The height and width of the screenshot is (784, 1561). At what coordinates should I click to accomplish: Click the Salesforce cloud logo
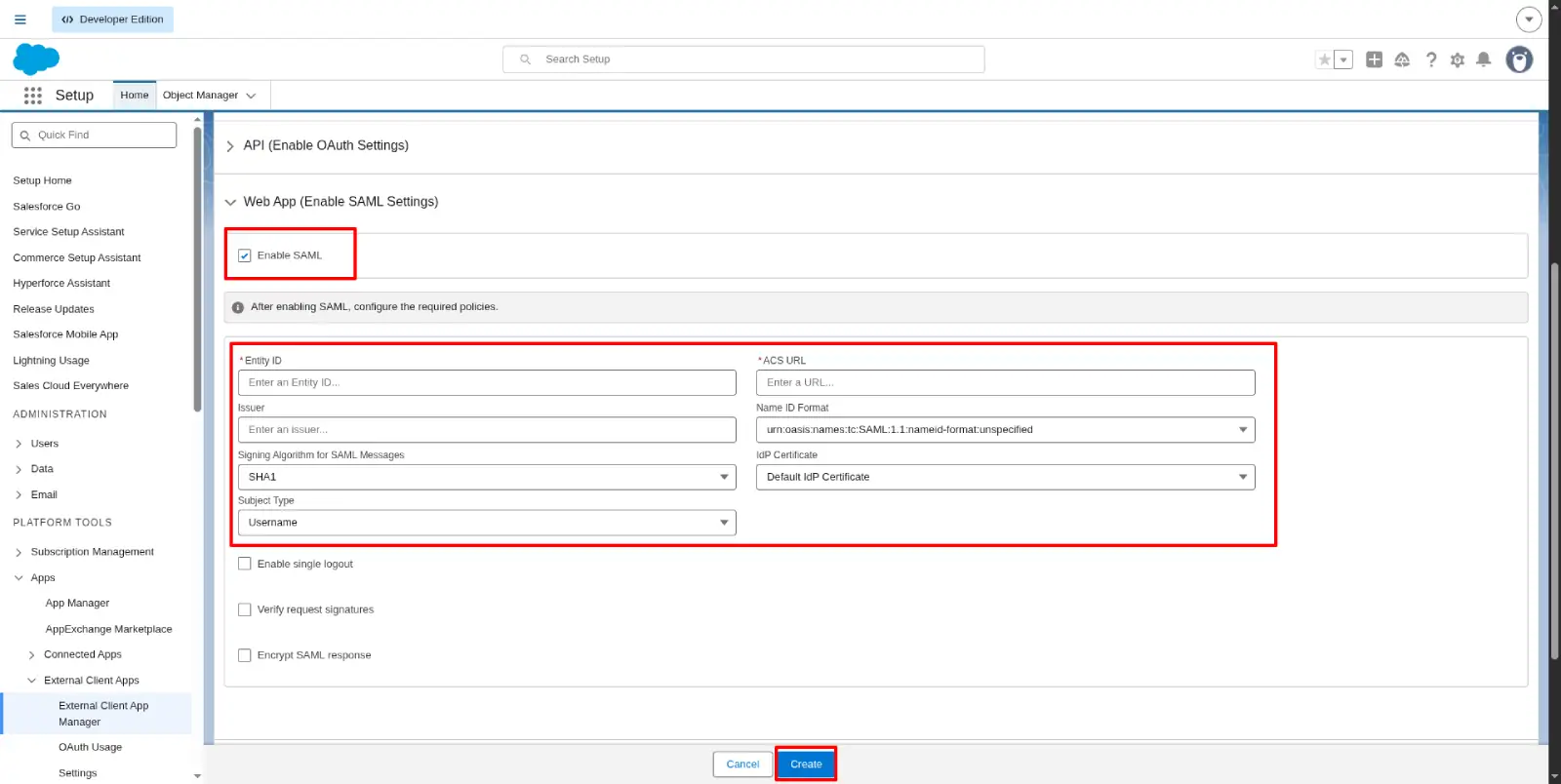point(36,59)
